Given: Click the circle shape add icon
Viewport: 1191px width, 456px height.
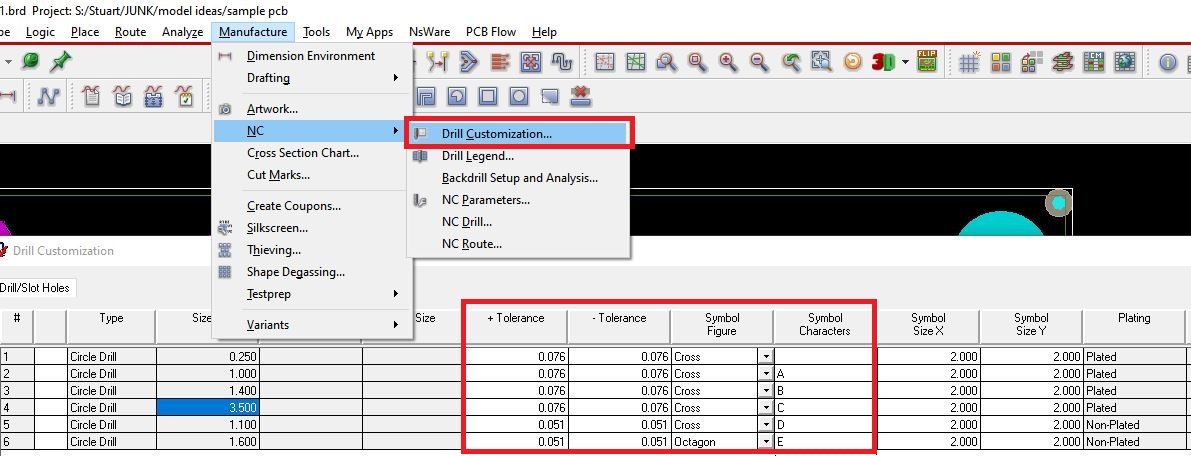Looking at the screenshot, I should tap(518, 97).
